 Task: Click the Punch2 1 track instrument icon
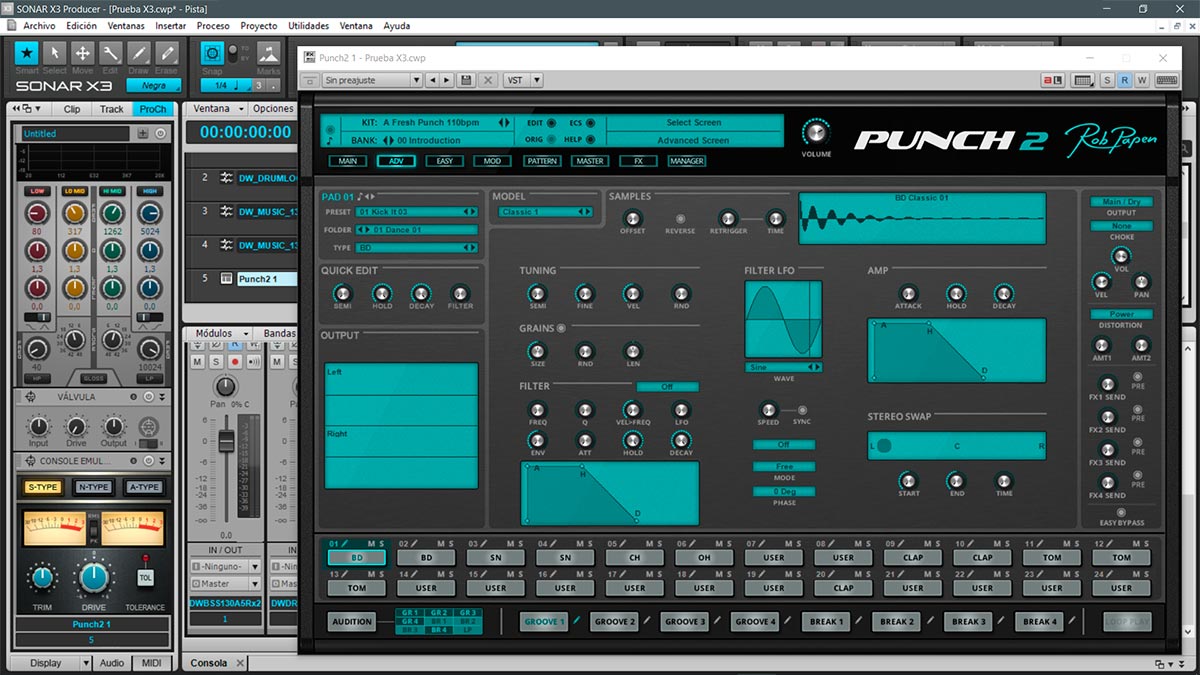click(x=227, y=279)
